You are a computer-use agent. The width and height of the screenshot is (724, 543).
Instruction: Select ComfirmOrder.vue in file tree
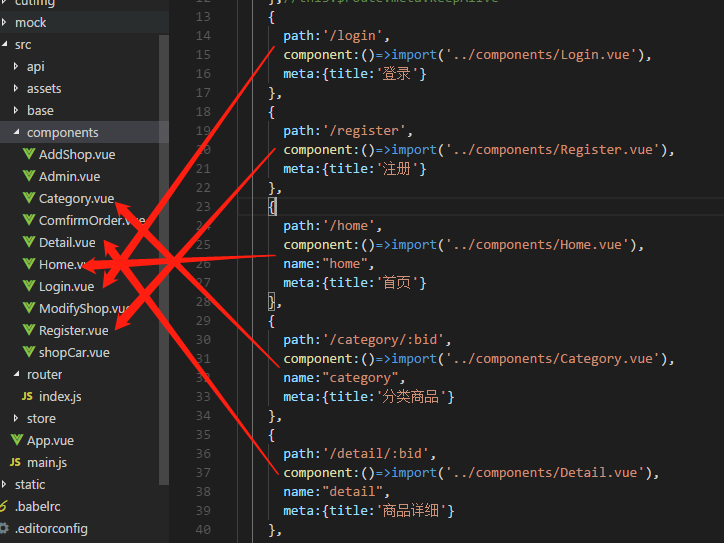tap(90, 220)
